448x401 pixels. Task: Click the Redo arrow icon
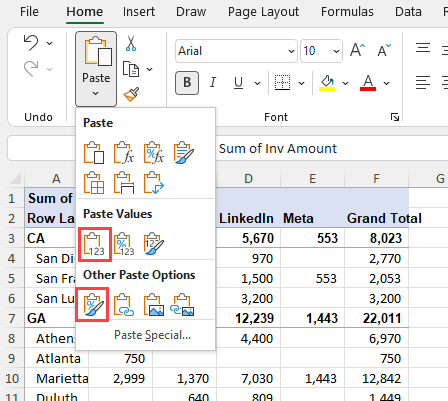[31, 69]
